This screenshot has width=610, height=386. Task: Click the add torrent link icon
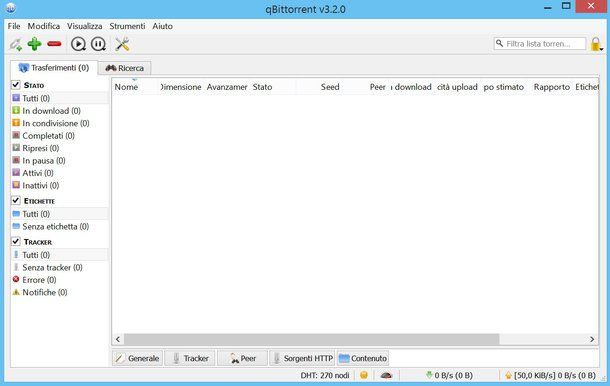[x=16, y=44]
